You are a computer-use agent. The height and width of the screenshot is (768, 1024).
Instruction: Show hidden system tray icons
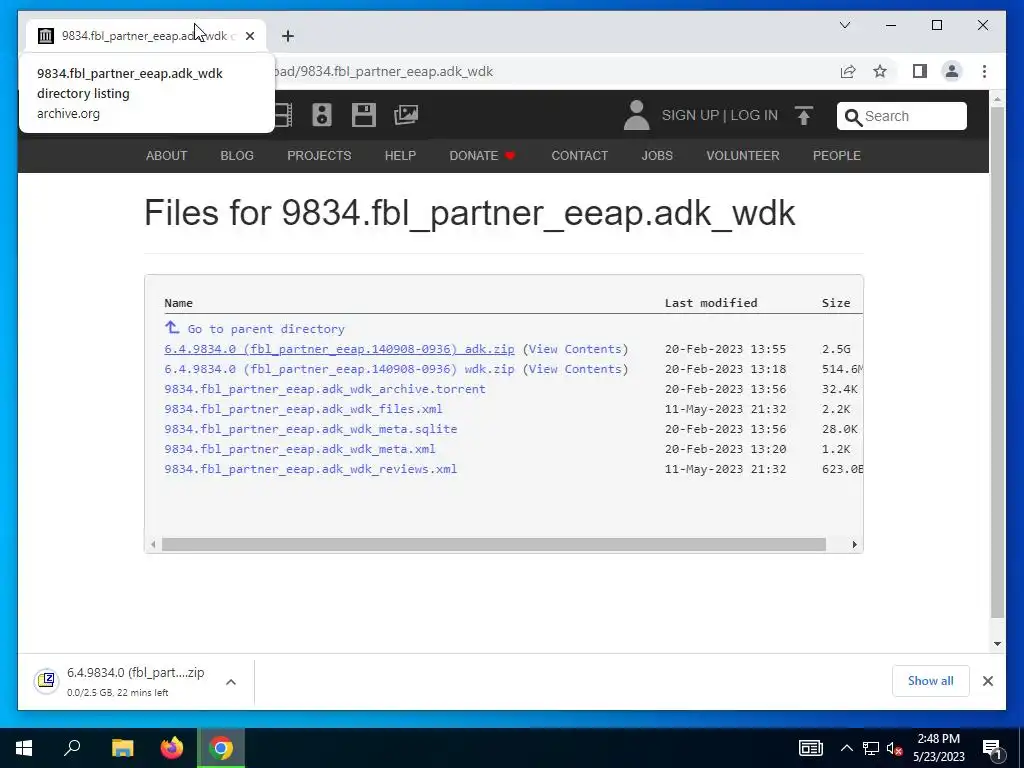(846, 748)
